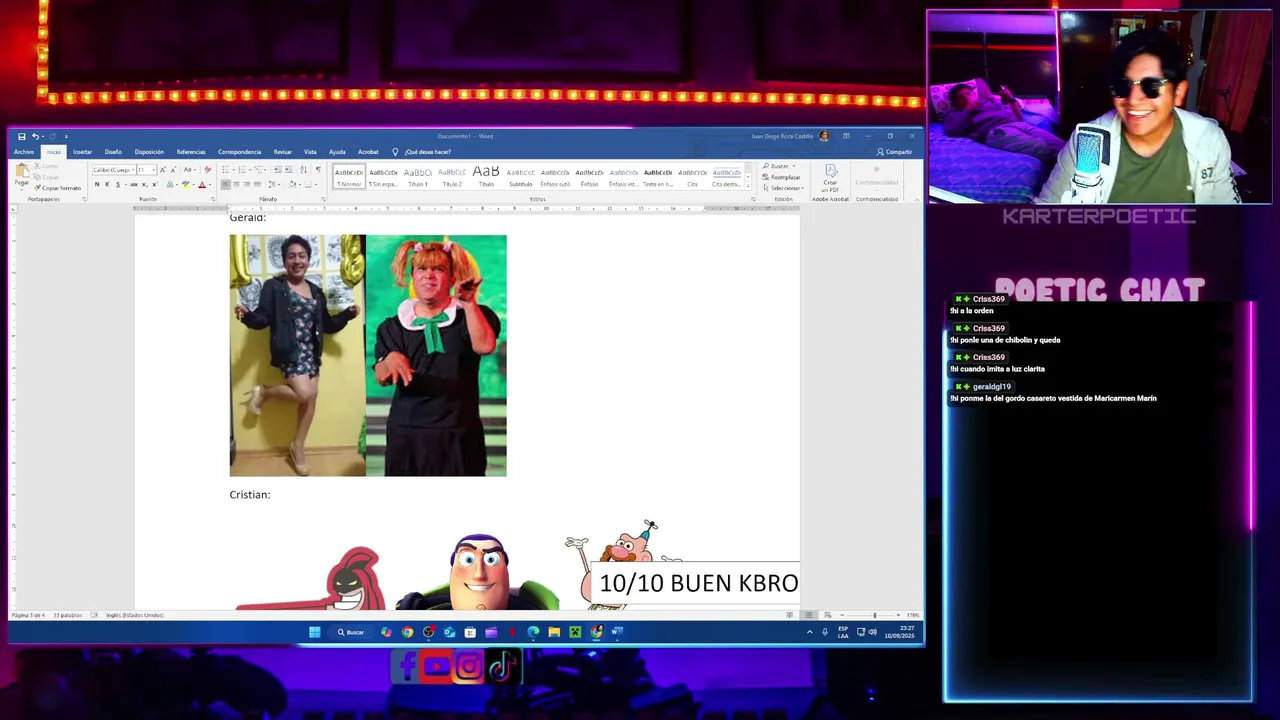This screenshot has height=720, width=1280.
Task: Switch to the Insertar tab
Action: tap(82, 152)
